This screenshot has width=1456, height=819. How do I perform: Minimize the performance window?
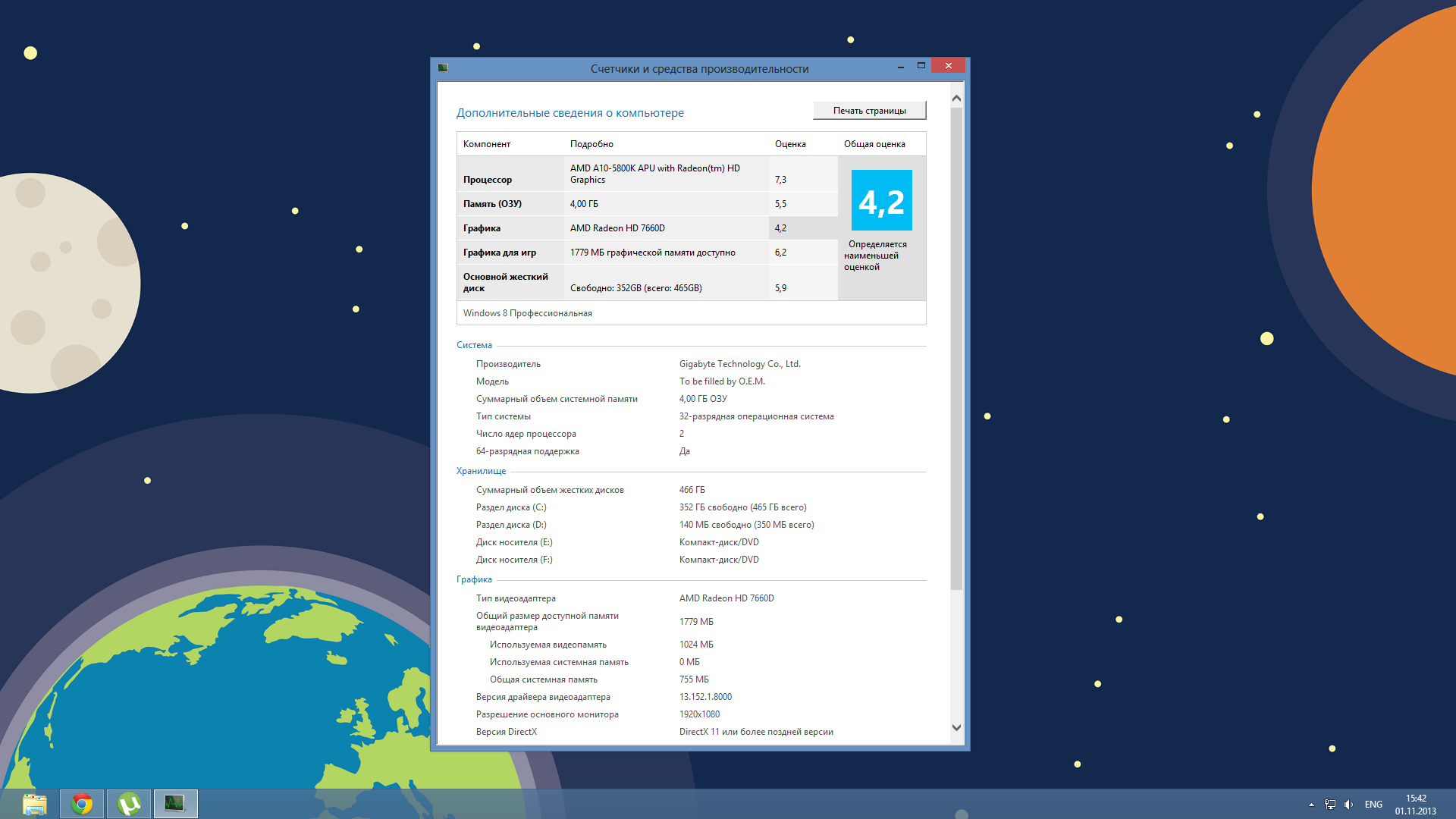tap(900, 66)
